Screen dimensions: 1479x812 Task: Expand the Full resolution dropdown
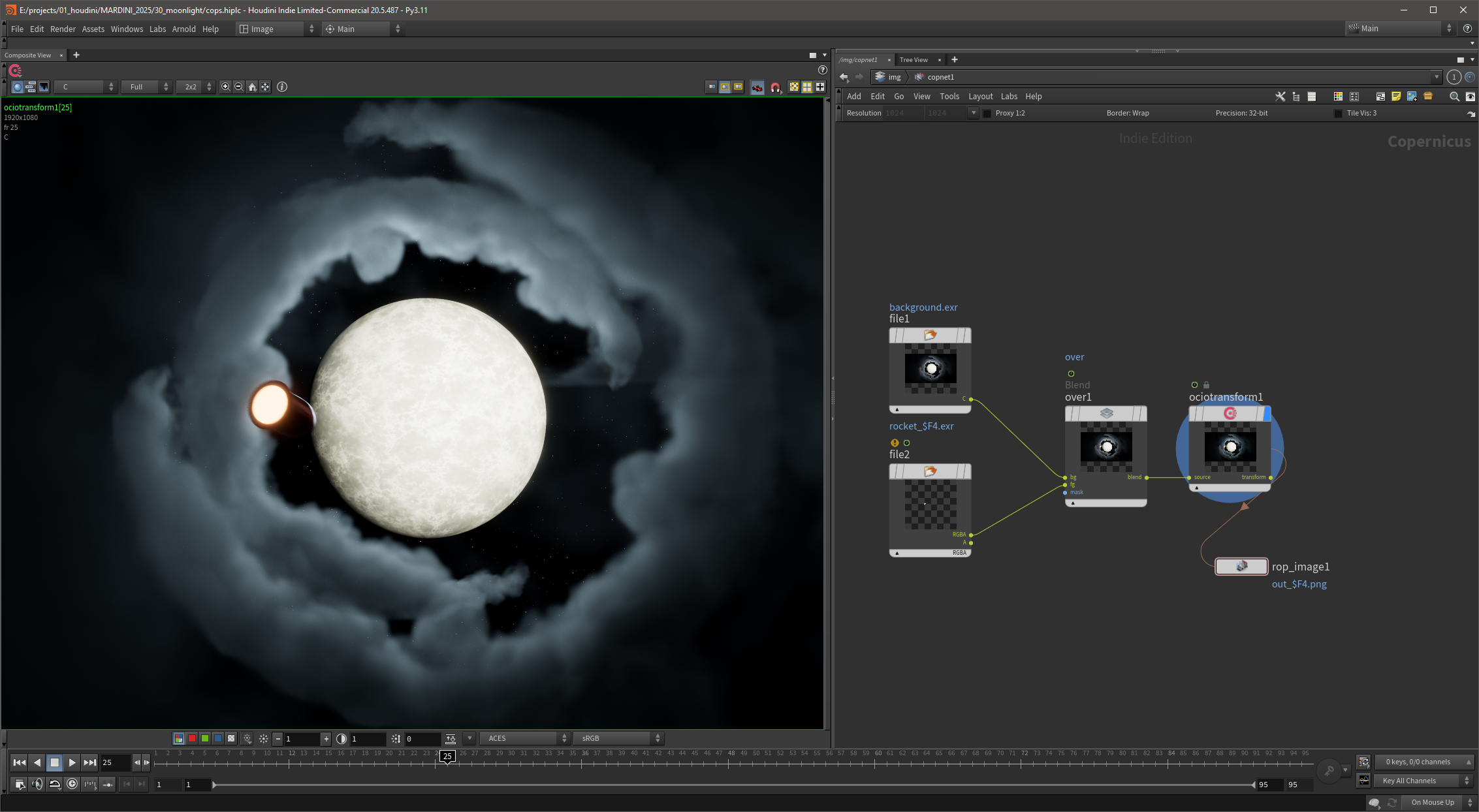(x=147, y=87)
